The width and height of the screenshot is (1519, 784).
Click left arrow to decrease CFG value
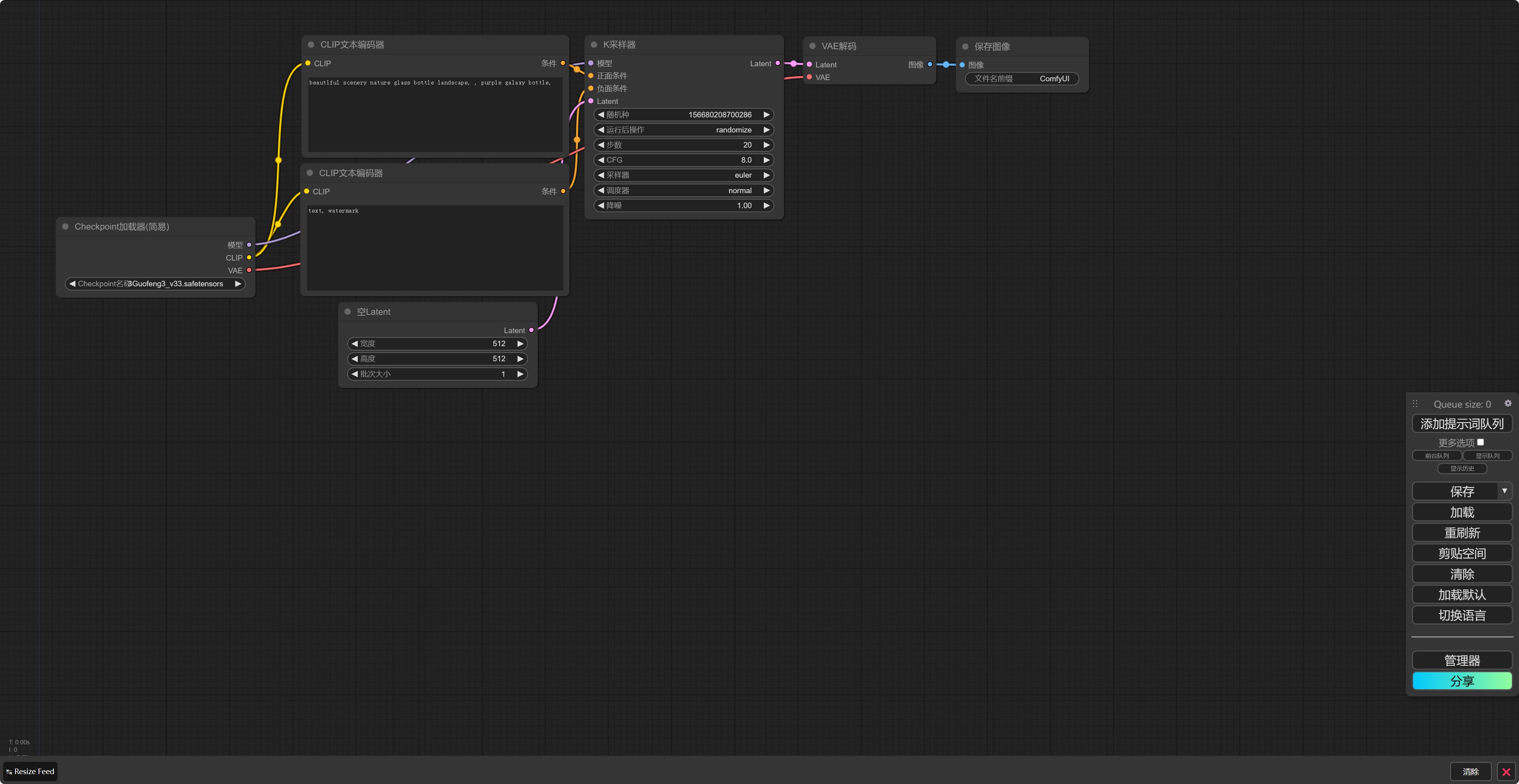point(601,160)
